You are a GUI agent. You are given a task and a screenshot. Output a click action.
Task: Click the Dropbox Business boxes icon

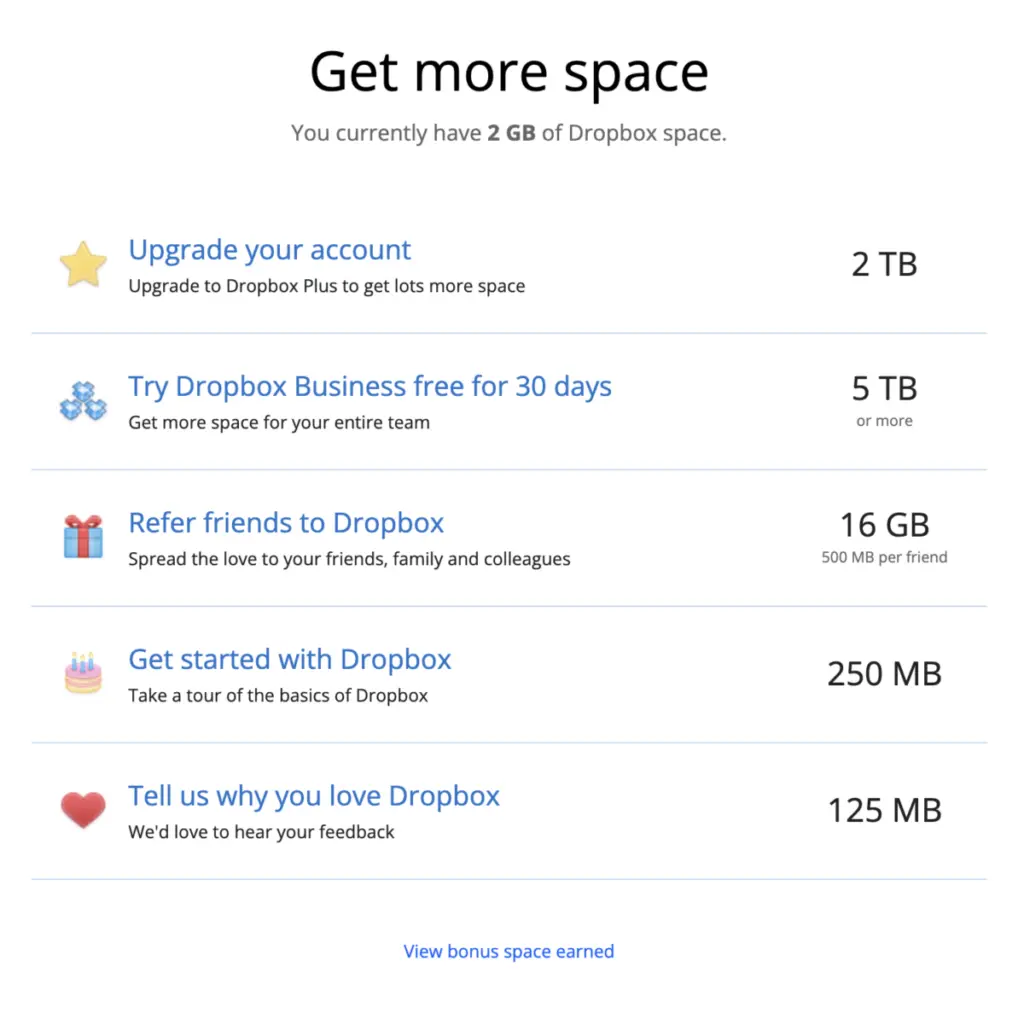(83, 401)
